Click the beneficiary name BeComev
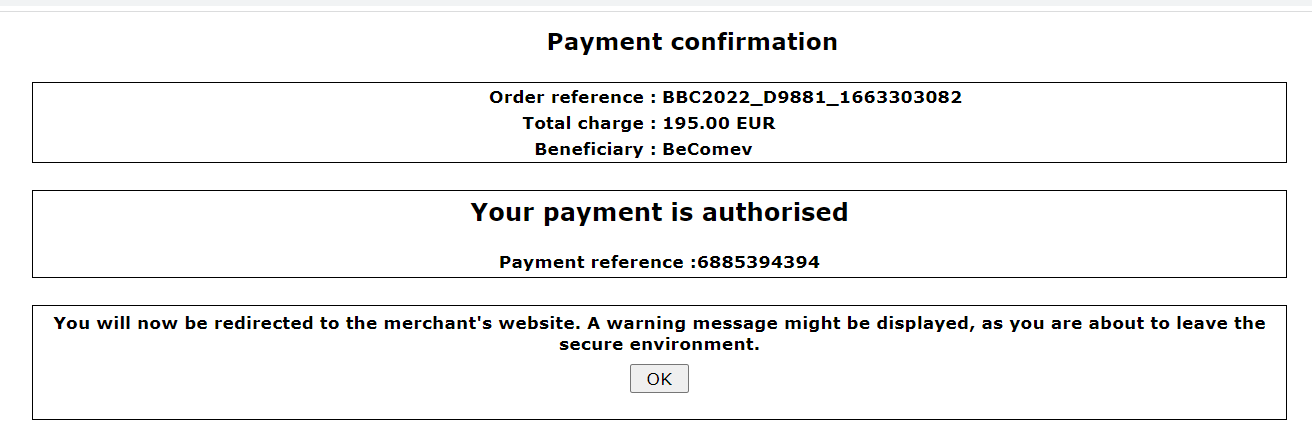 [x=707, y=150]
